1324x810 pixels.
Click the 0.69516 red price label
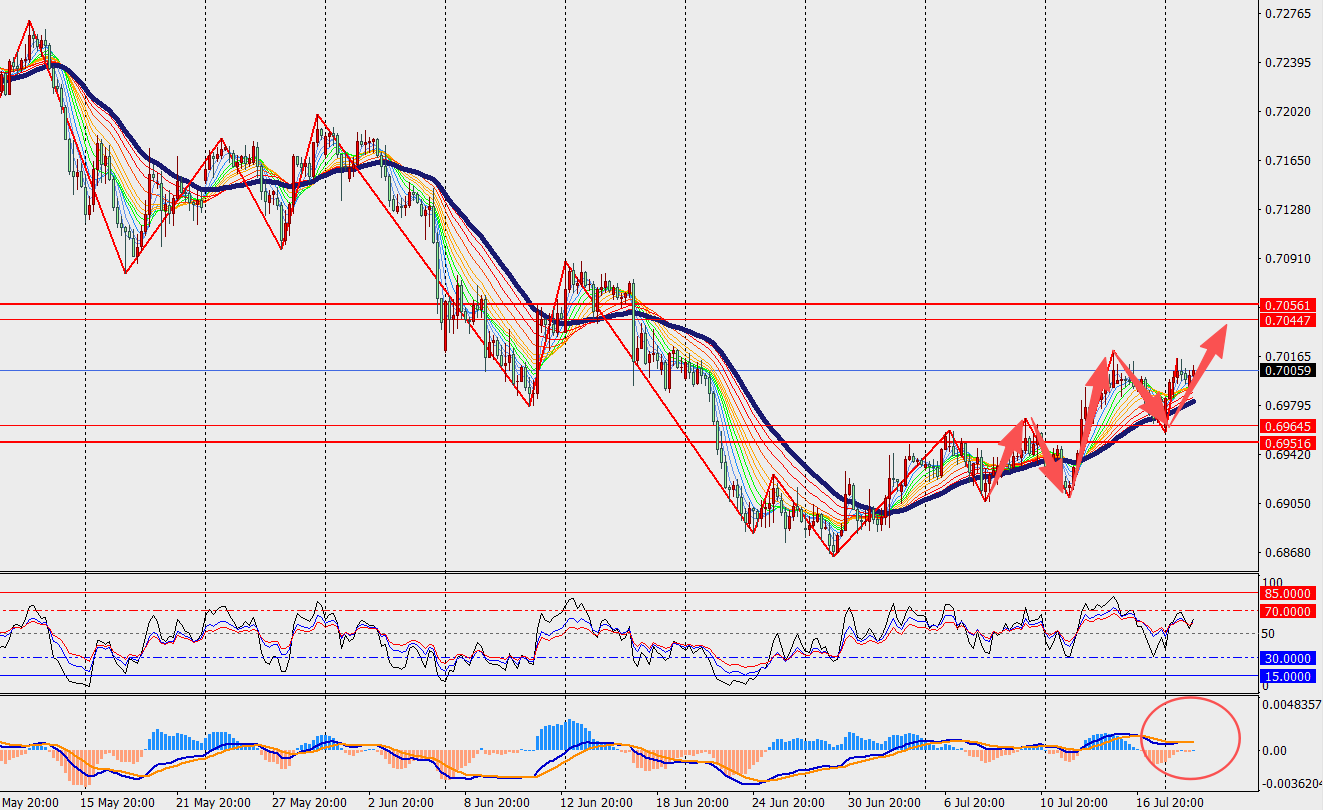(1288, 442)
